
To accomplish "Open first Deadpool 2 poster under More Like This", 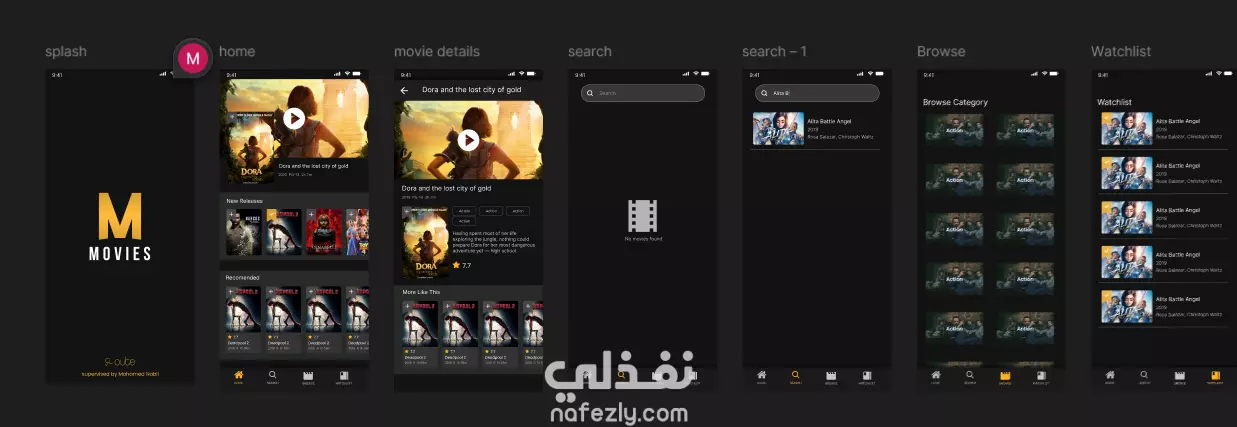I will point(420,322).
